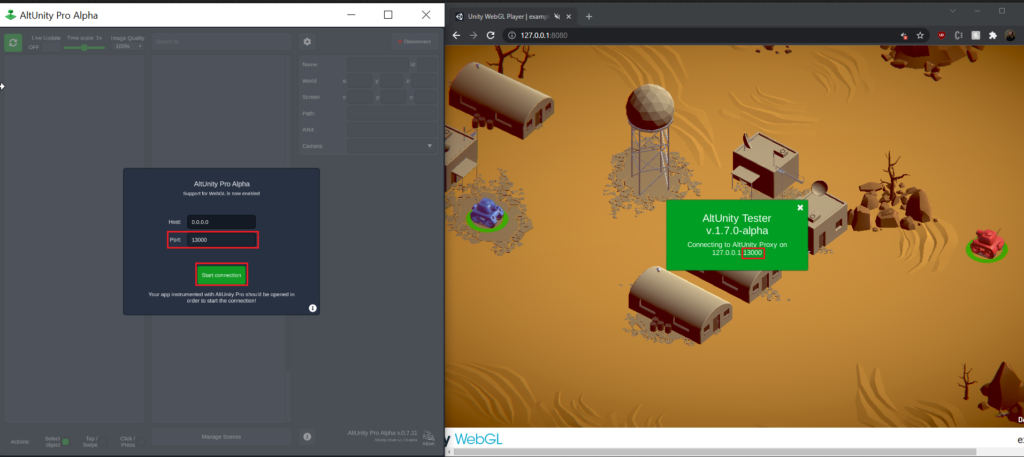Bookmark this page with the star icon
The height and width of the screenshot is (457, 1024).
point(920,35)
